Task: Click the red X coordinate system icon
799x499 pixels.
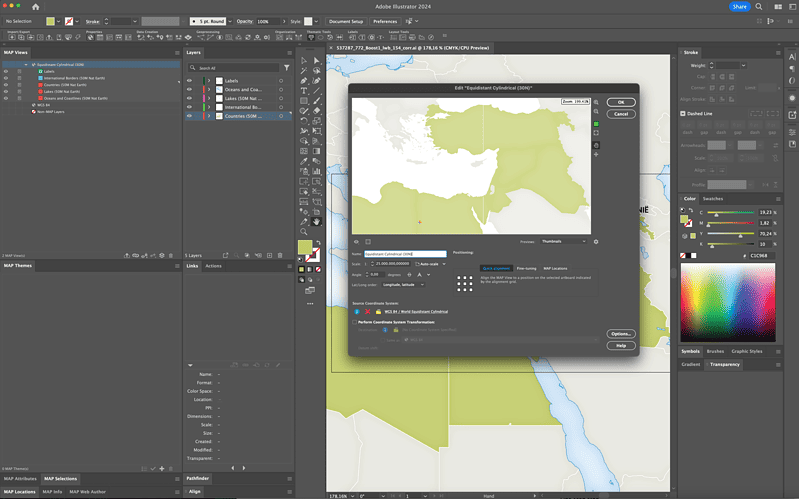Action: [367, 311]
